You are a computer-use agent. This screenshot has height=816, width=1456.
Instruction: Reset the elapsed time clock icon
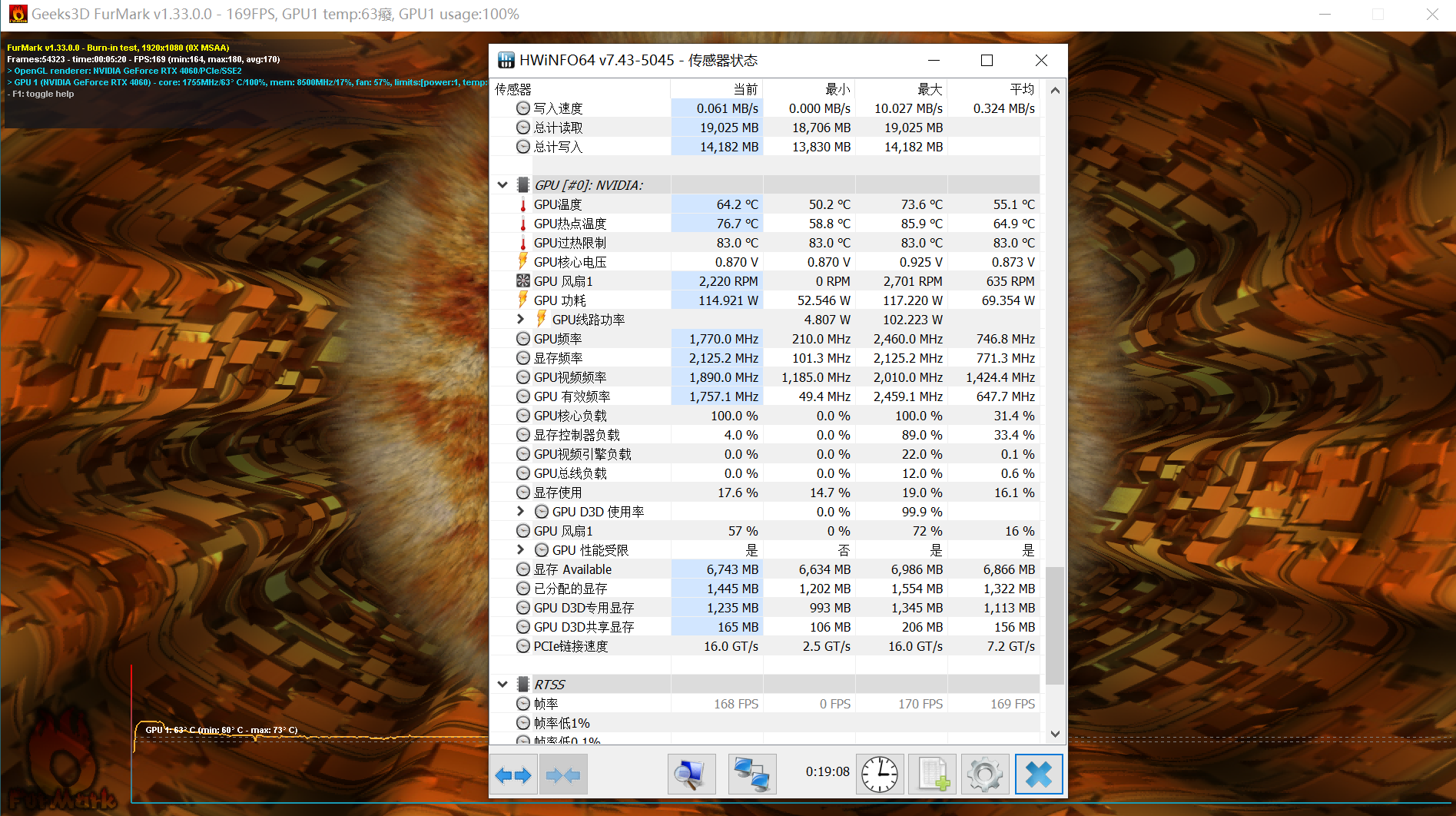click(x=879, y=775)
